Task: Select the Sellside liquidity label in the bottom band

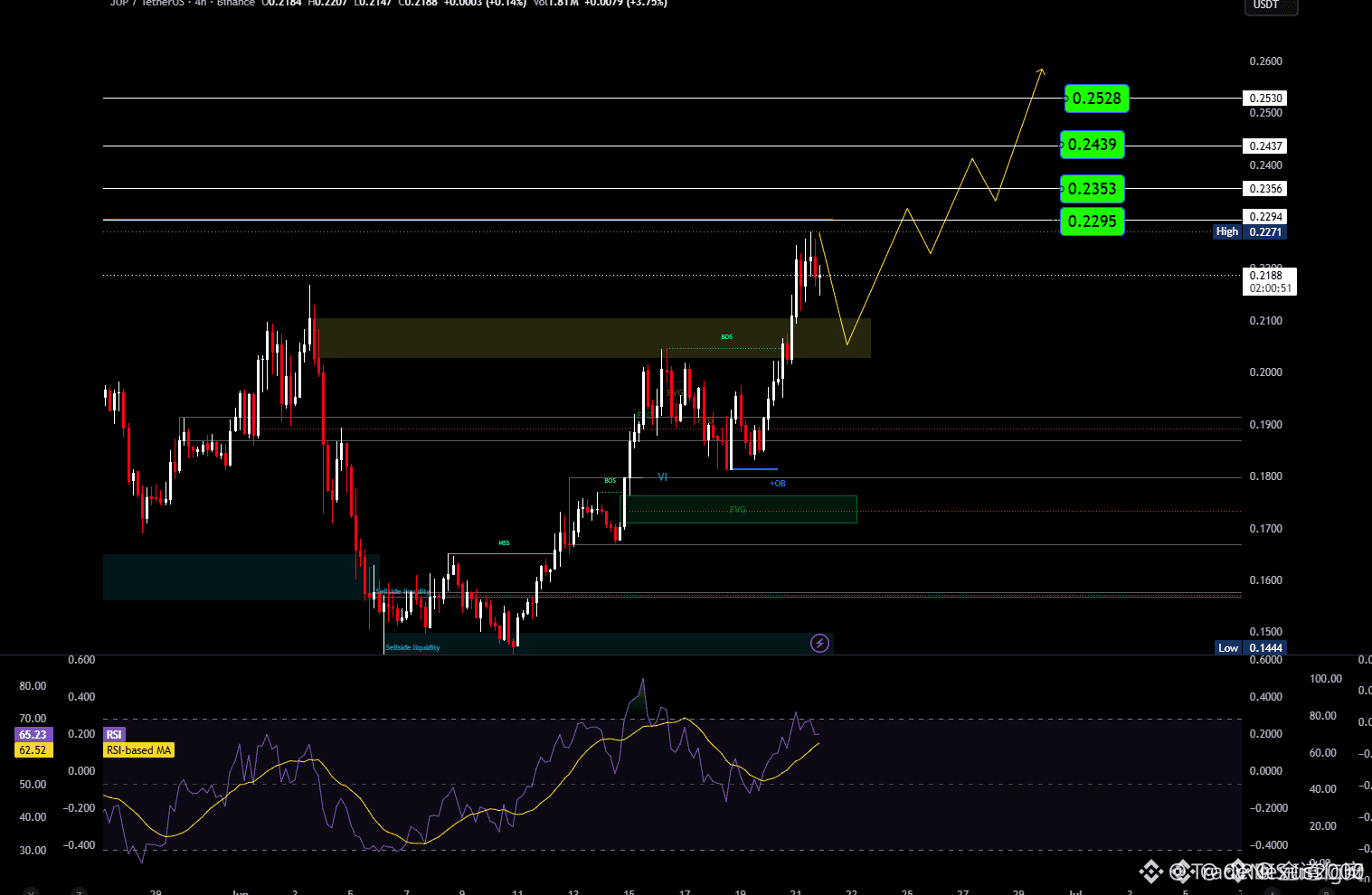Action: pos(412,648)
